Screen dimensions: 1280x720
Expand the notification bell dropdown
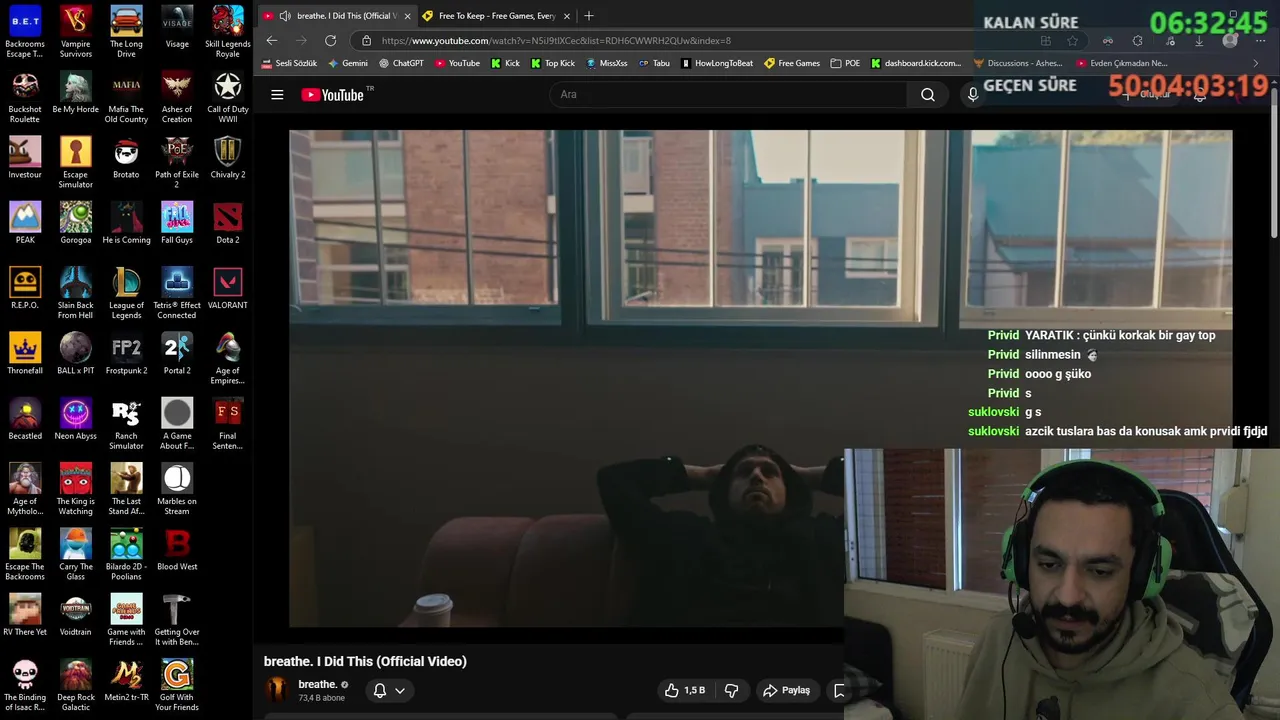[399, 690]
